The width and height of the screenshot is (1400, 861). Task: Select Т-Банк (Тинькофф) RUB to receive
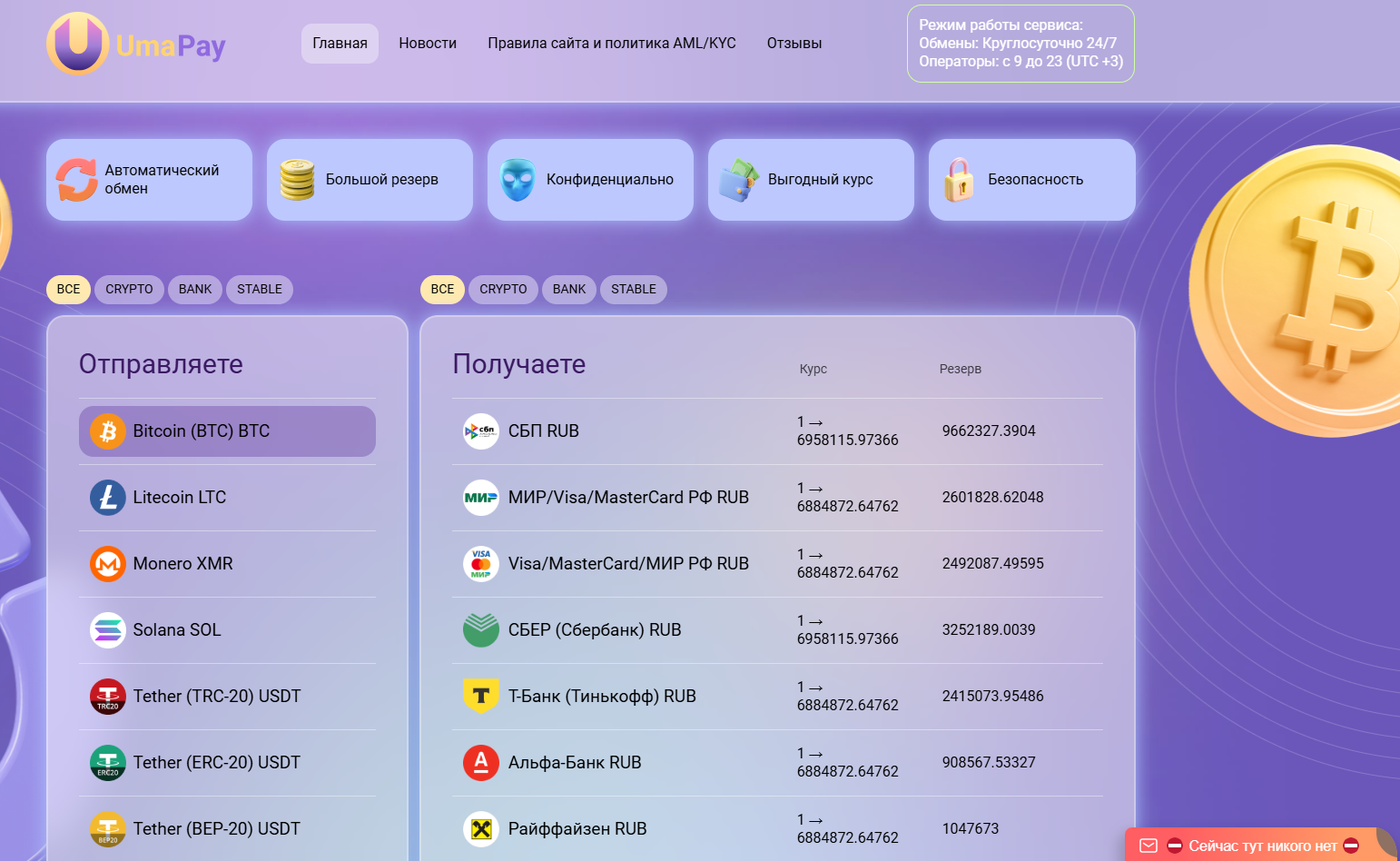click(777, 697)
